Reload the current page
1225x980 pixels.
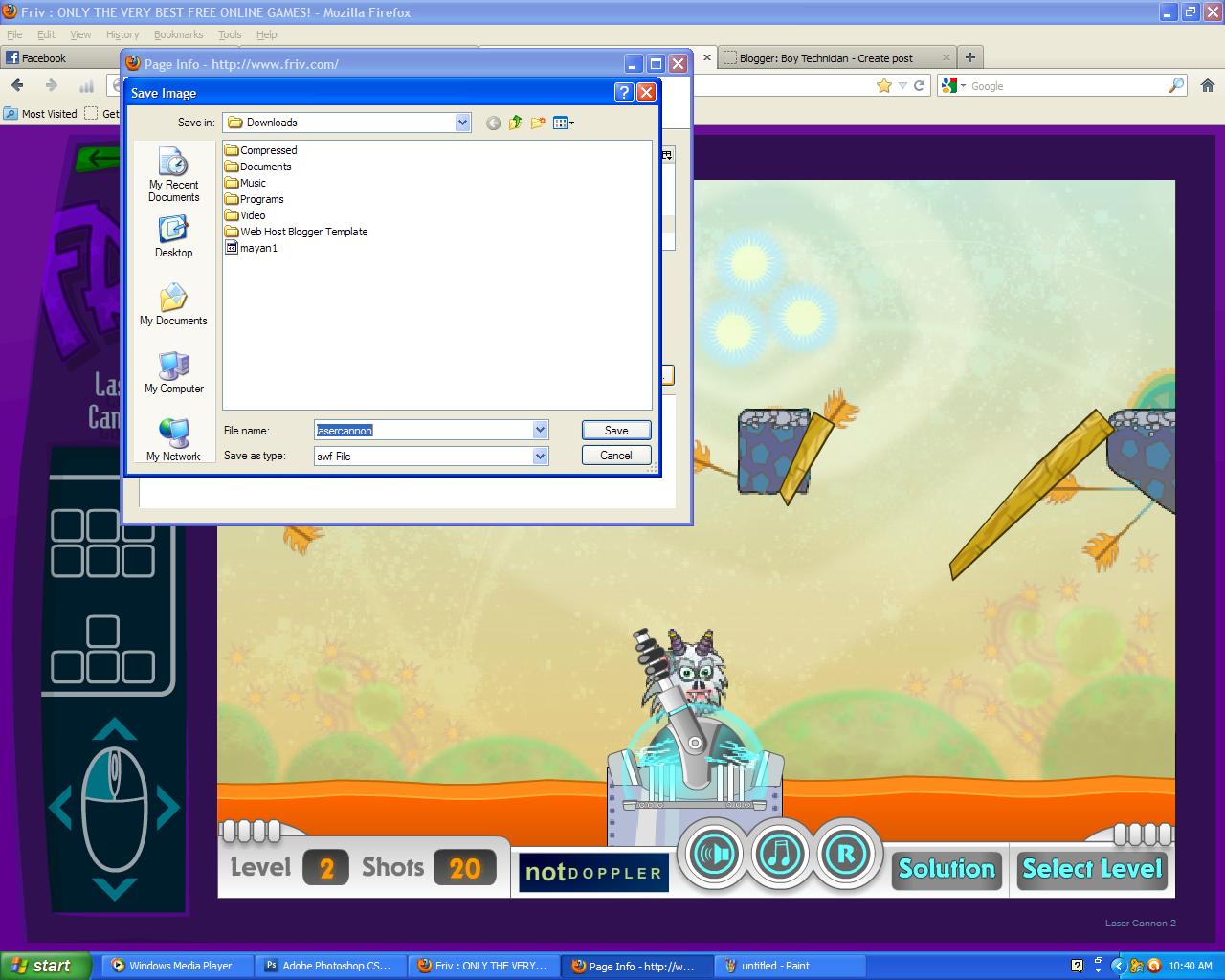[920, 85]
